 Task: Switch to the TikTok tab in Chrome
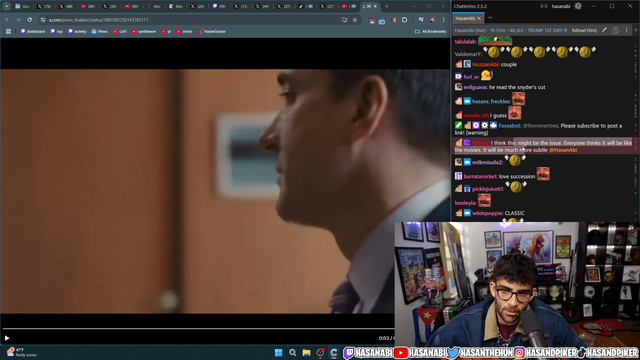click(305, 6)
